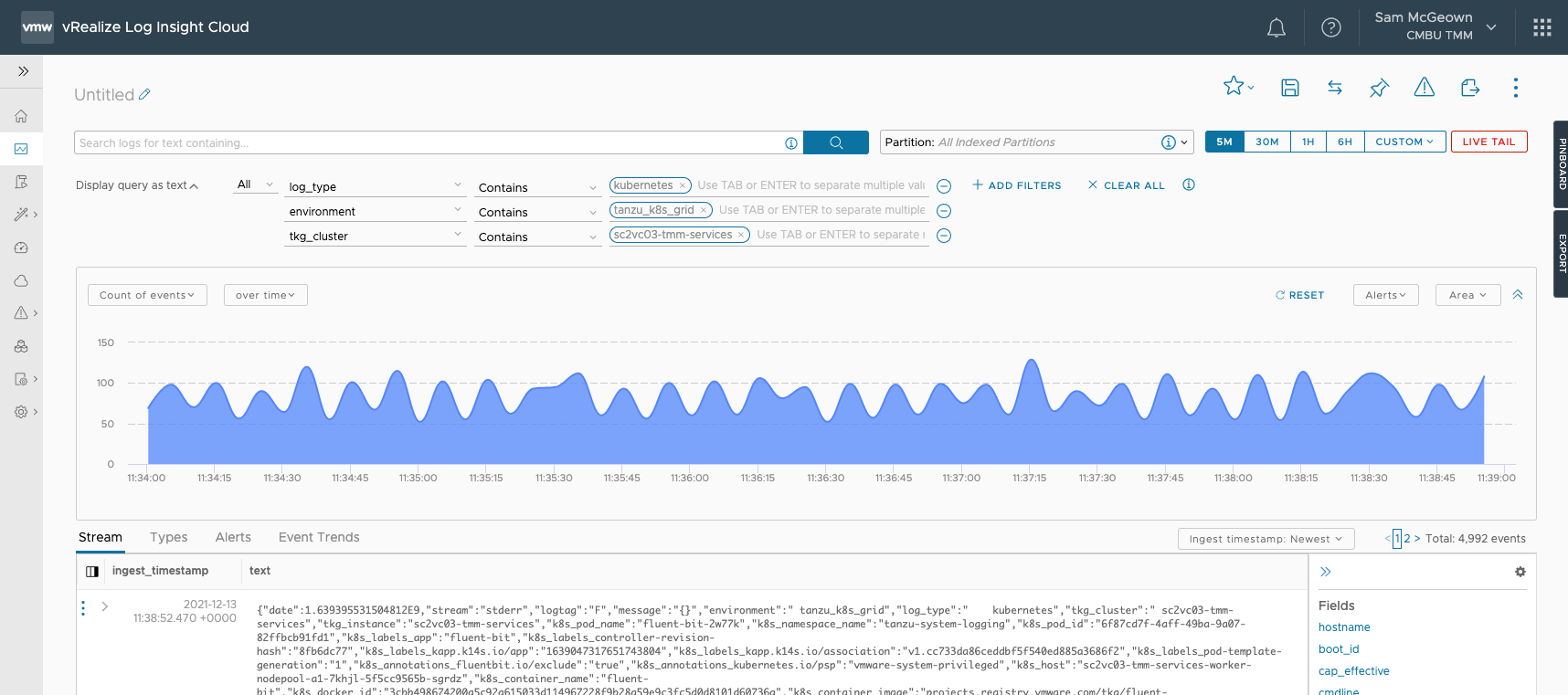Remove the sc2vc03-tmm-services filter tag
1568x695 pixels.
[x=741, y=235]
